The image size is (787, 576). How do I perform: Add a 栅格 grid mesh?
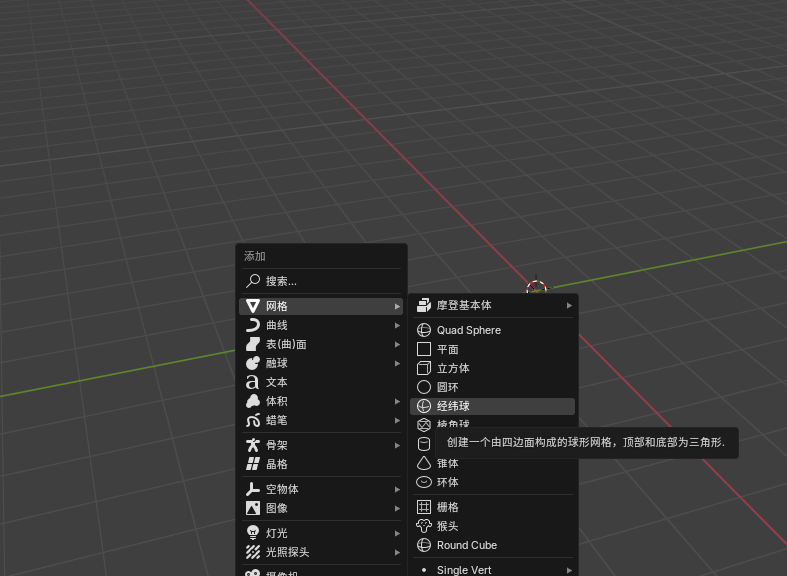point(492,507)
